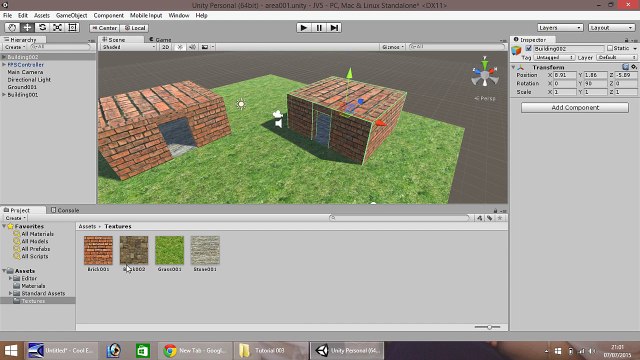Screen dimensions: 640x360
Task: Select the Grass001 texture thumbnail
Action: 169,250
